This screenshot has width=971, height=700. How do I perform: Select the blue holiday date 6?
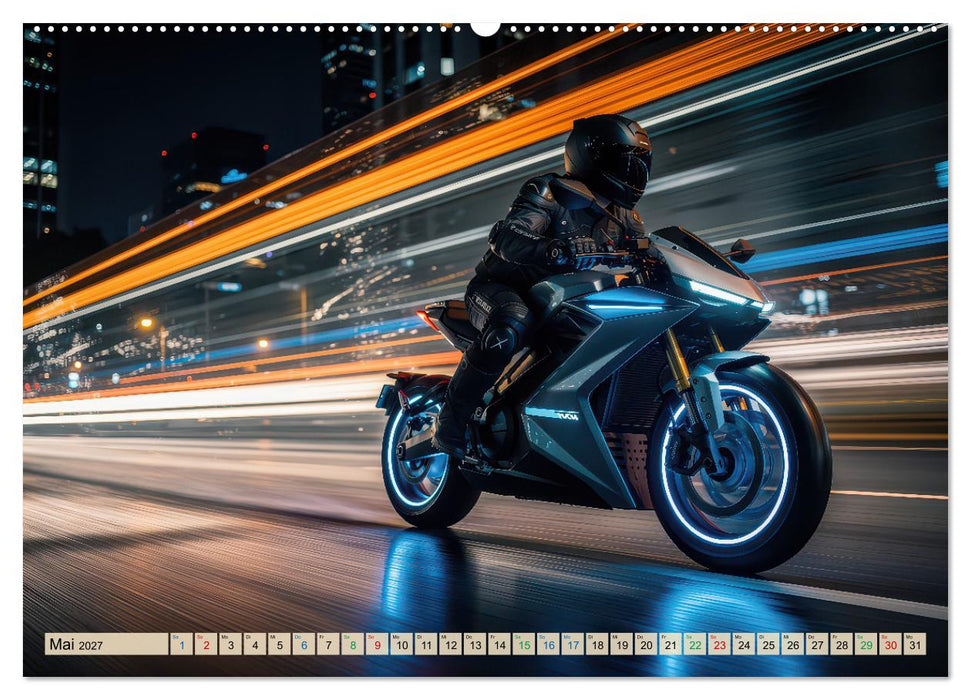pyautogui.click(x=304, y=644)
